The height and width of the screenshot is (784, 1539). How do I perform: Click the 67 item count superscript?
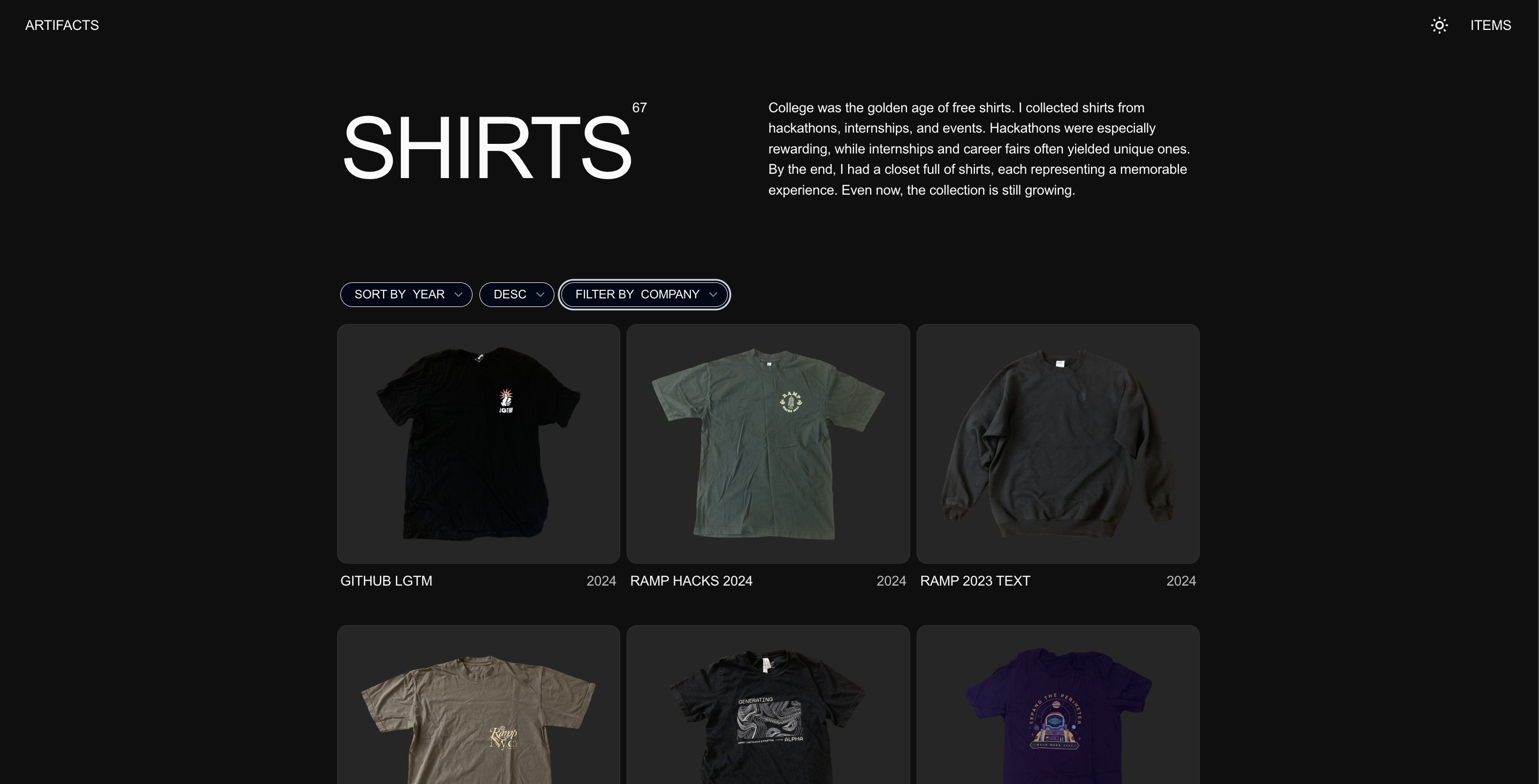(x=639, y=107)
